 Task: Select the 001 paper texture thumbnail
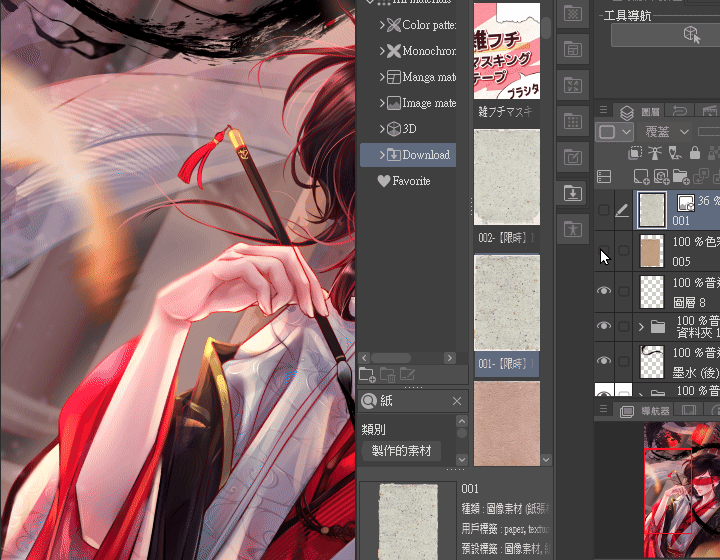[507, 303]
